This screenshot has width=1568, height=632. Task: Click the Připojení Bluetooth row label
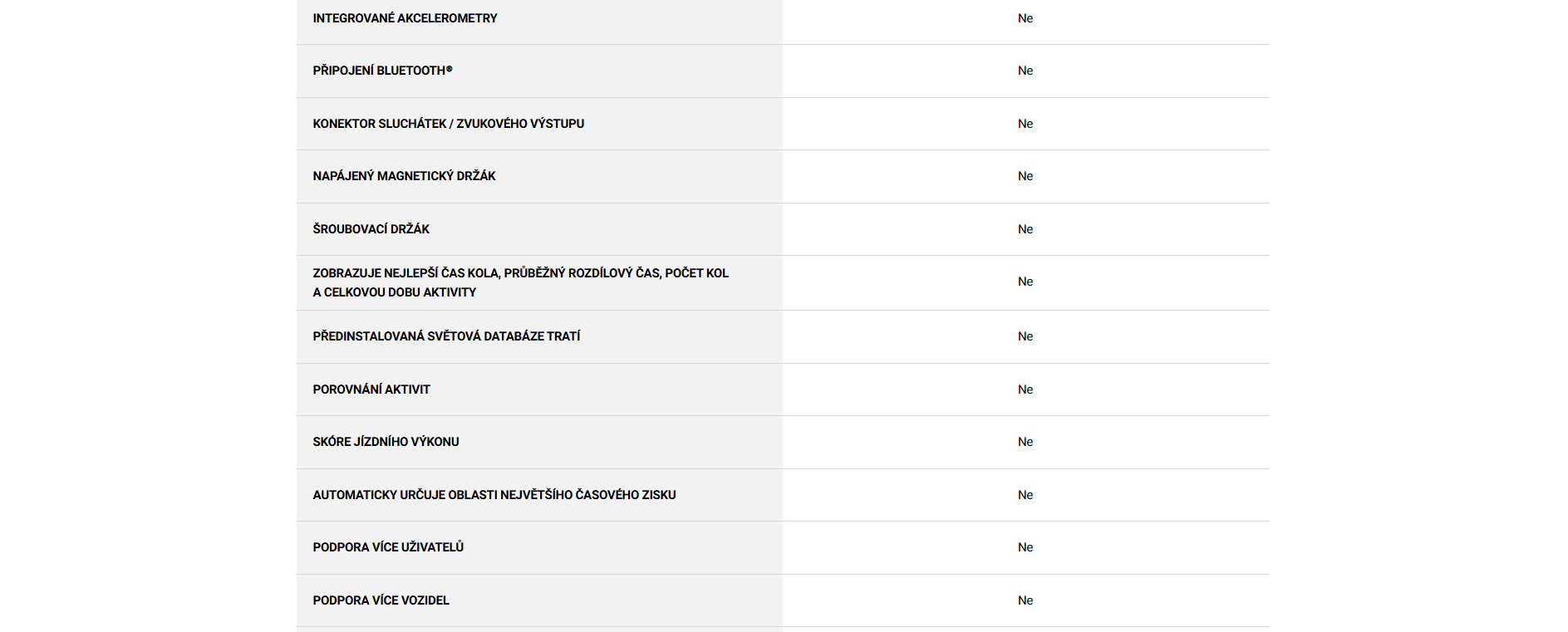coord(382,71)
